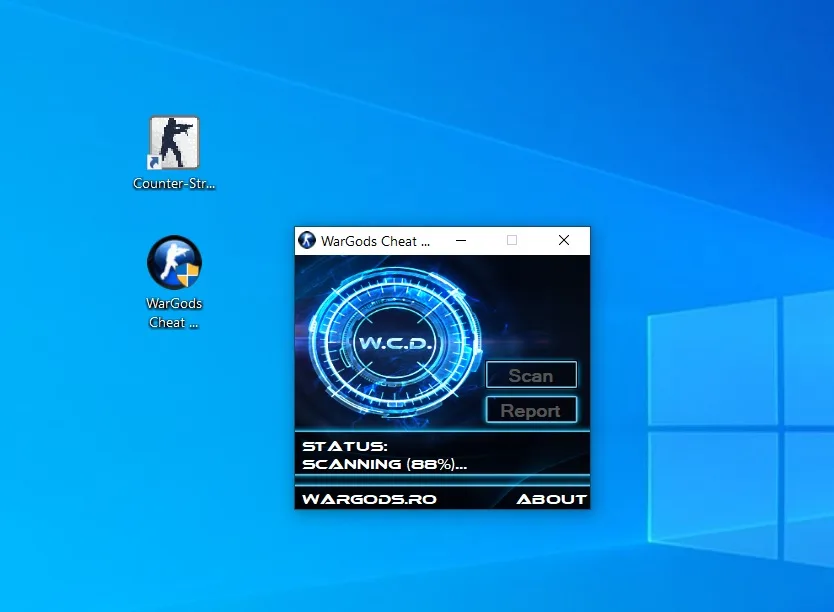Viewport: 834px width, 612px height.
Task: Click the glowing W.C.D. circular logo
Action: [x=394, y=342]
